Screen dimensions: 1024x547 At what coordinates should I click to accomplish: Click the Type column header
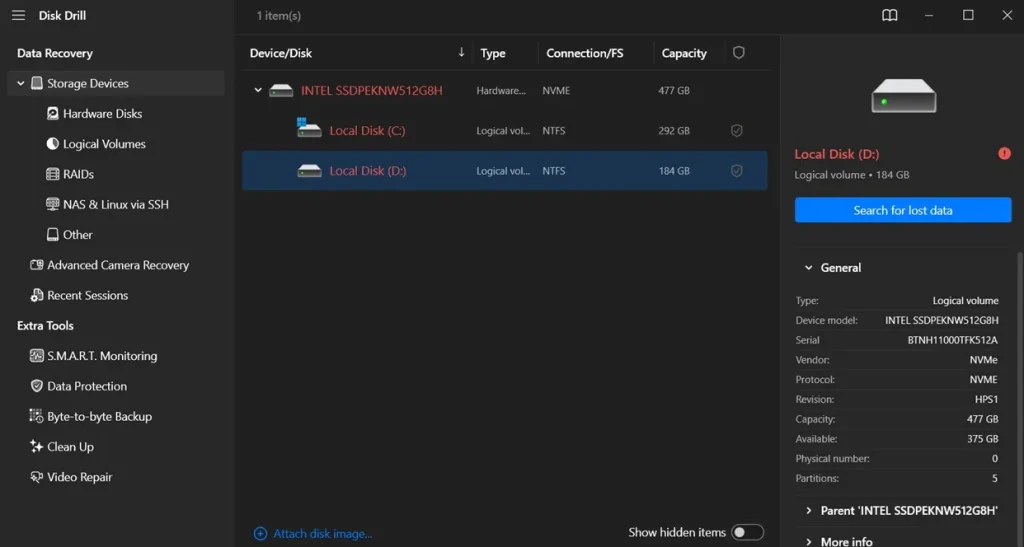[x=493, y=53]
